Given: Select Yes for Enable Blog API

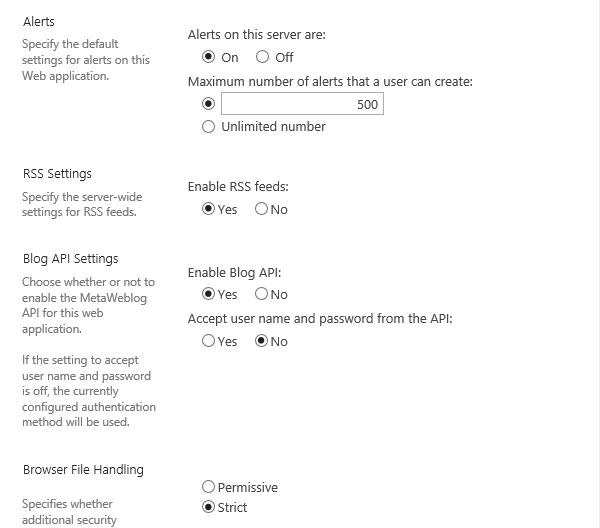Looking at the screenshot, I should [x=208, y=294].
